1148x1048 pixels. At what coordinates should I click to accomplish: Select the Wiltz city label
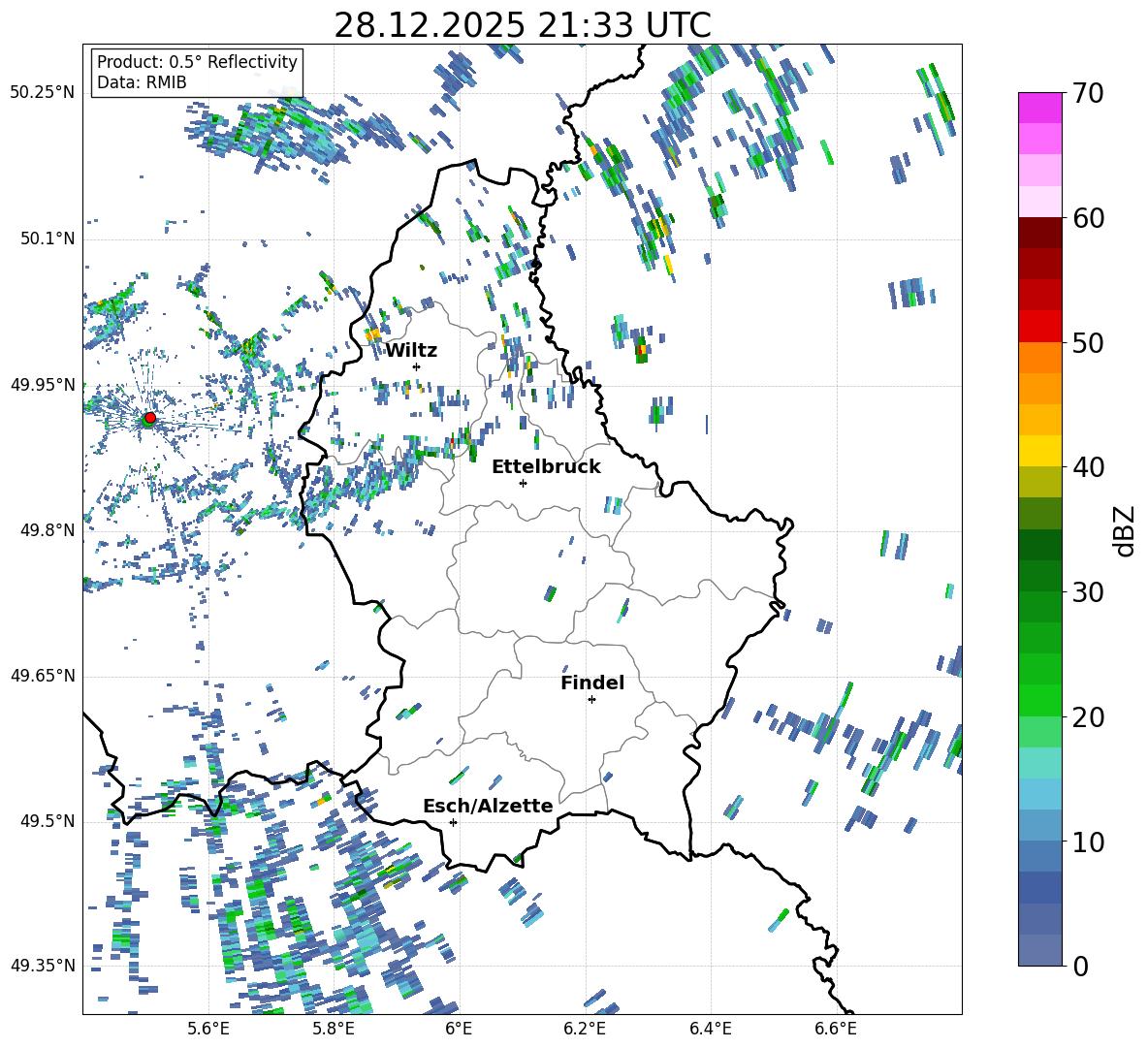click(411, 351)
